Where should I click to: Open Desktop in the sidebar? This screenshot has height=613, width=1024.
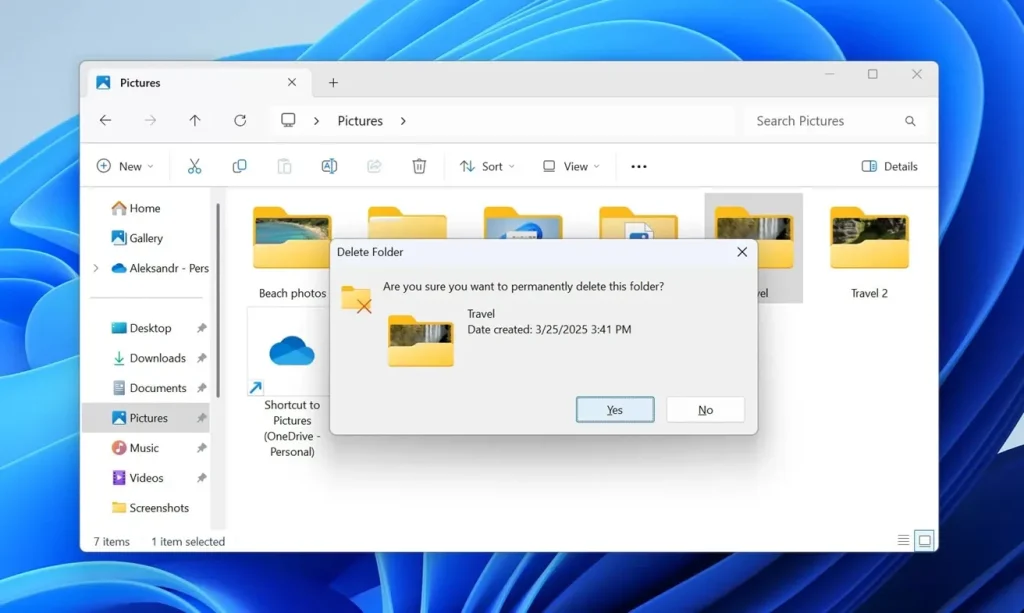(142, 328)
